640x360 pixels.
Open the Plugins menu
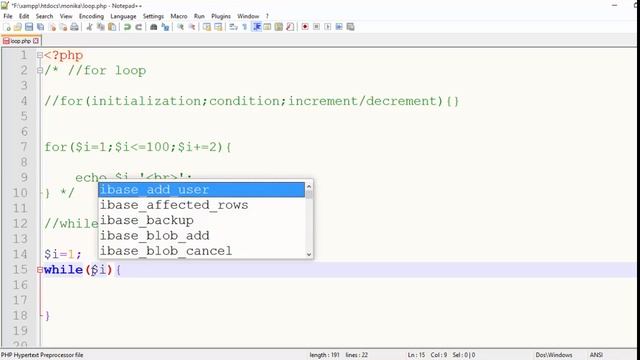tap(221, 16)
